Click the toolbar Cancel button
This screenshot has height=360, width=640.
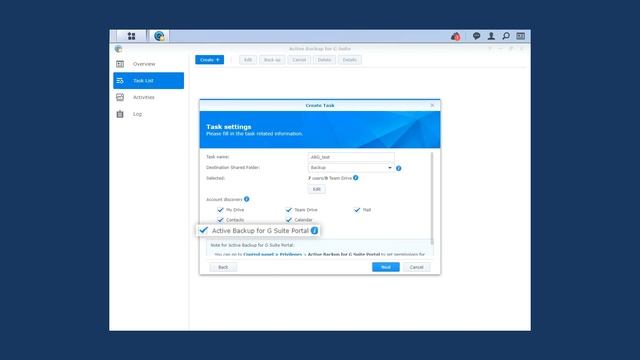(299, 60)
